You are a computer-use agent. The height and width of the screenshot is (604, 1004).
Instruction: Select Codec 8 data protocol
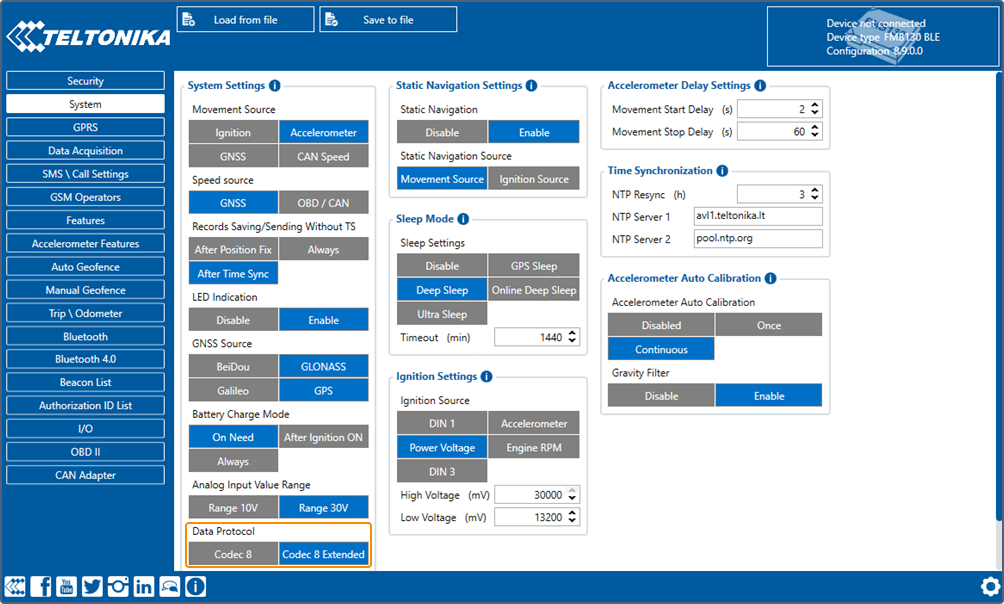tap(233, 554)
